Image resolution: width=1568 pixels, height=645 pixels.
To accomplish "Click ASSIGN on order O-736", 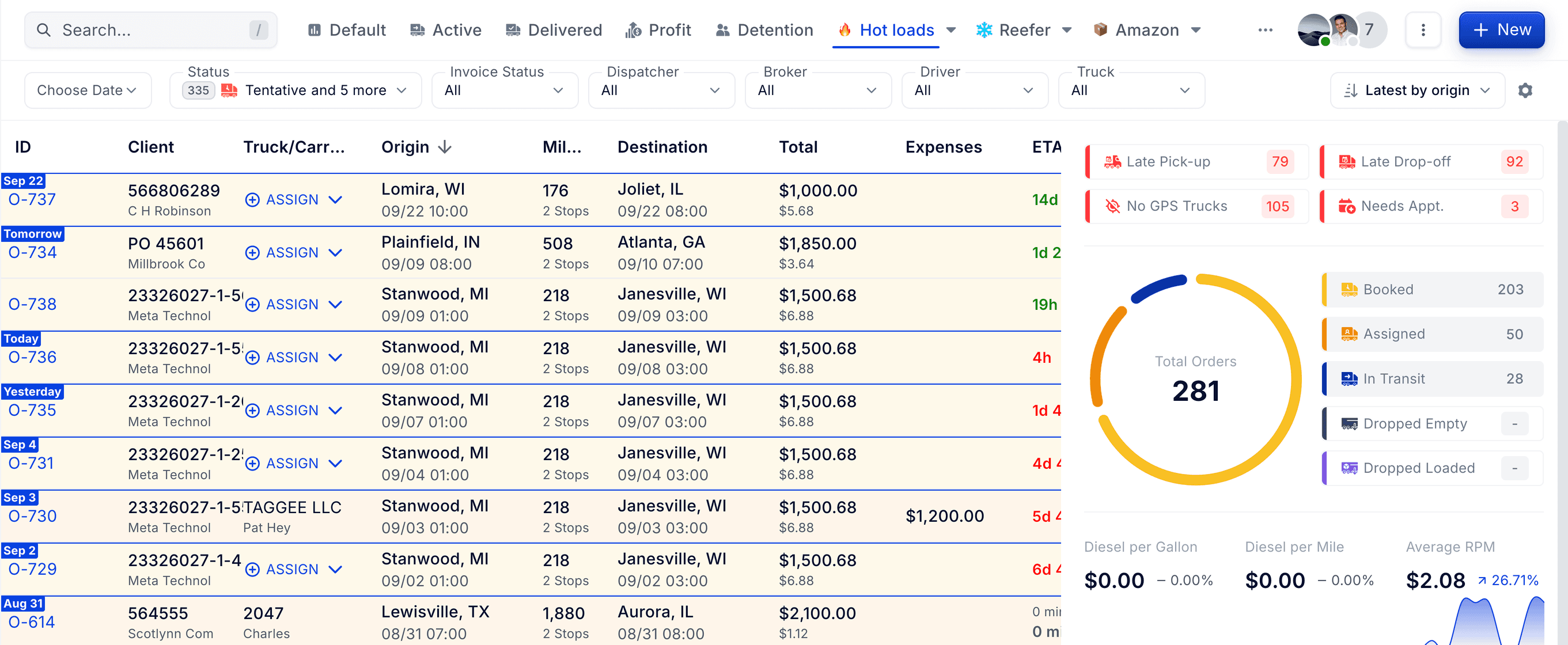I will (292, 357).
